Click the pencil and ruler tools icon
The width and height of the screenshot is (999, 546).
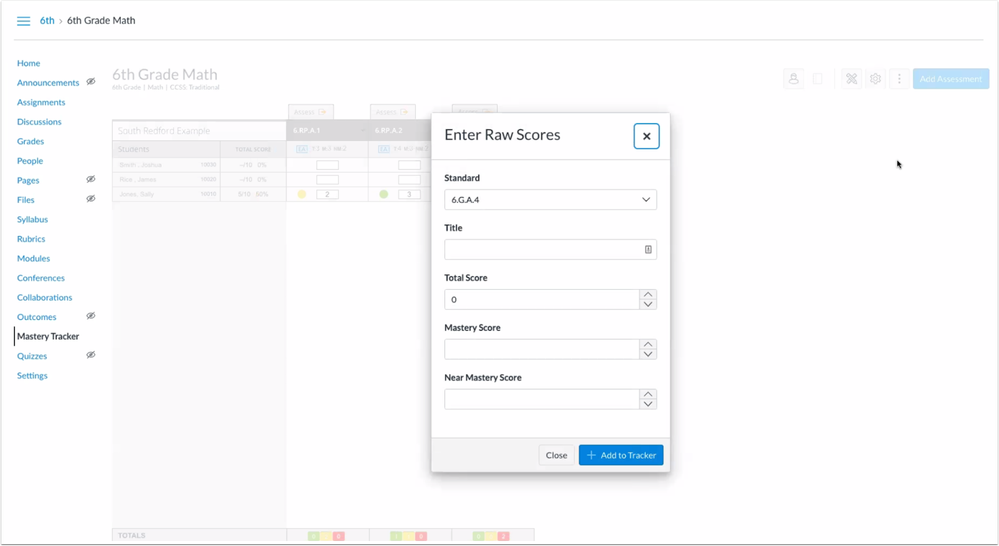[851, 79]
